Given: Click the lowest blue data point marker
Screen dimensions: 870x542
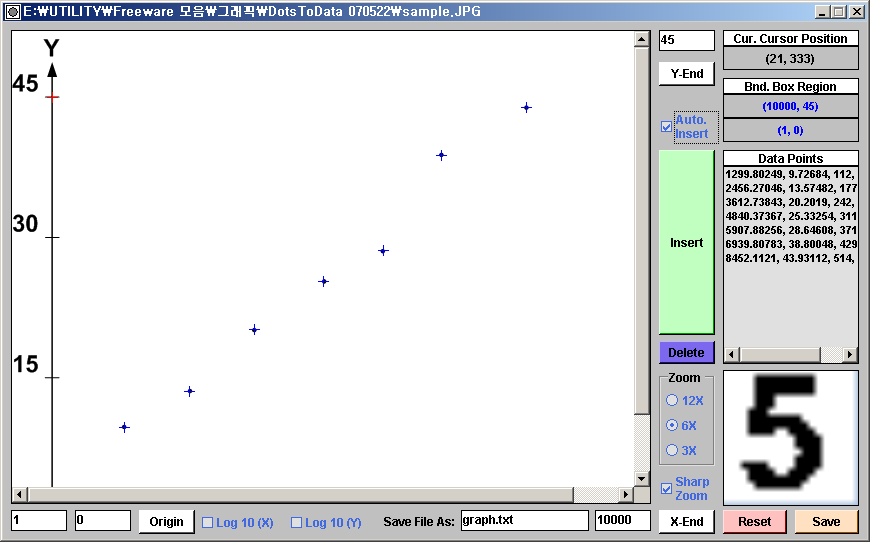Looking at the screenshot, I should point(124,427).
